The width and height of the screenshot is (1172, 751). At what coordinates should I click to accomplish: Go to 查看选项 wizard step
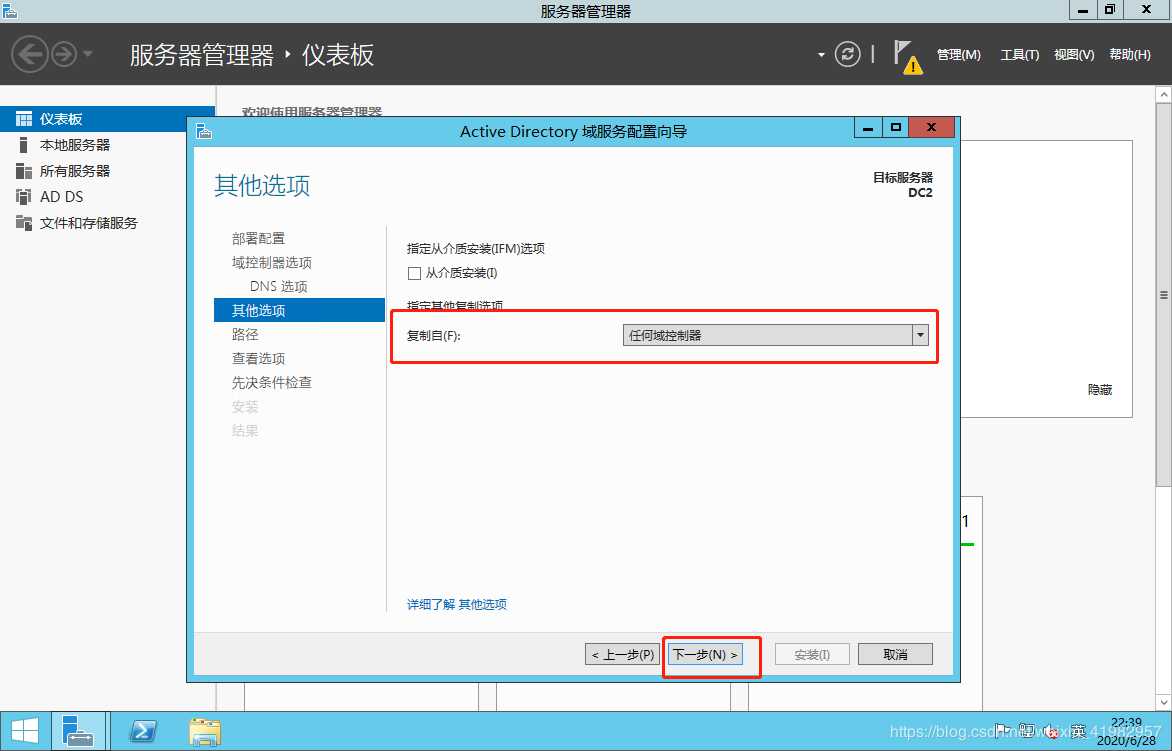(x=258, y=358)
